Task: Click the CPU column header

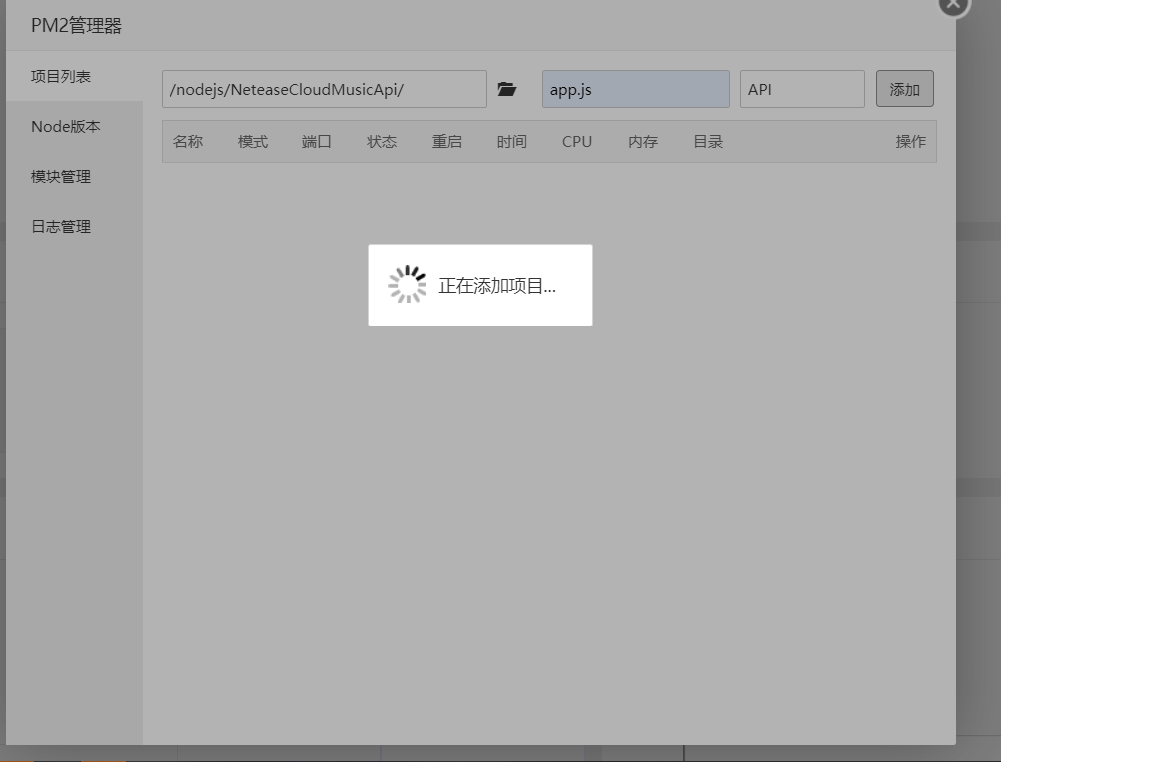Action: [576, 141]
